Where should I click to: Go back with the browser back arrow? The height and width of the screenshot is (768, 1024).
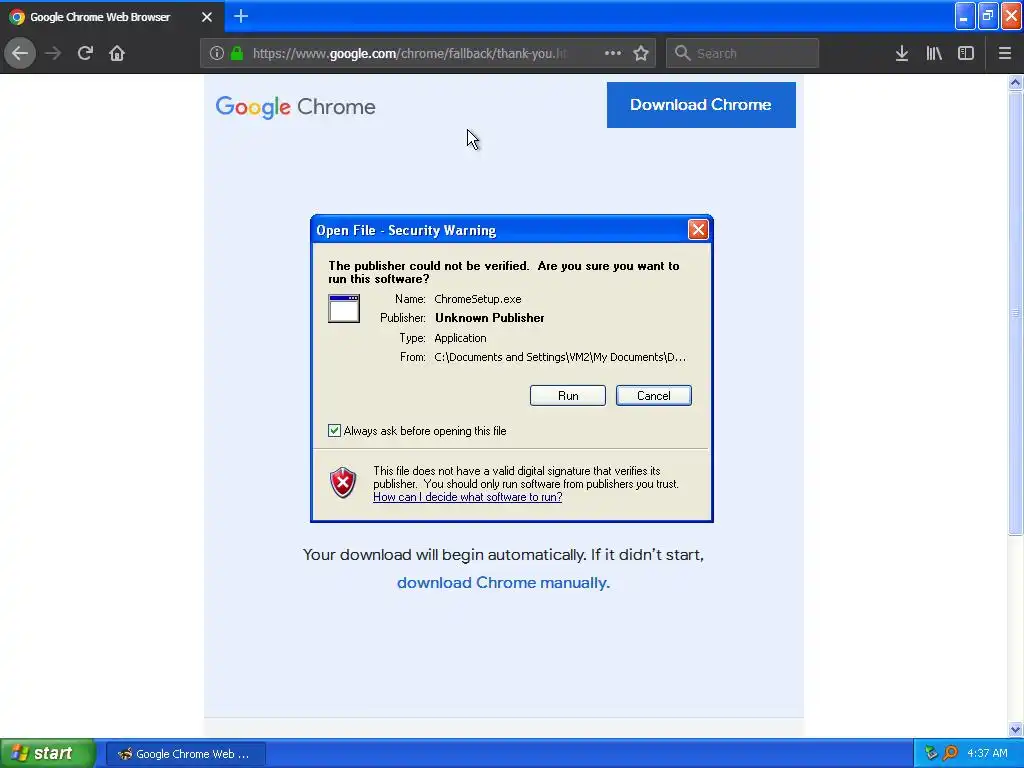(20, 53)
